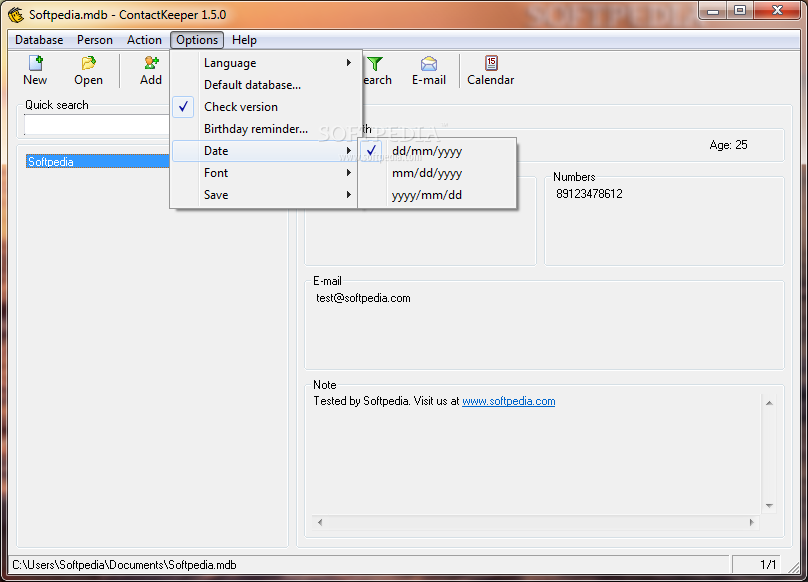Click the ContactKeeper app icon in title bar
This screenshot has height=582, width=808.
click(x=15, y=14)
